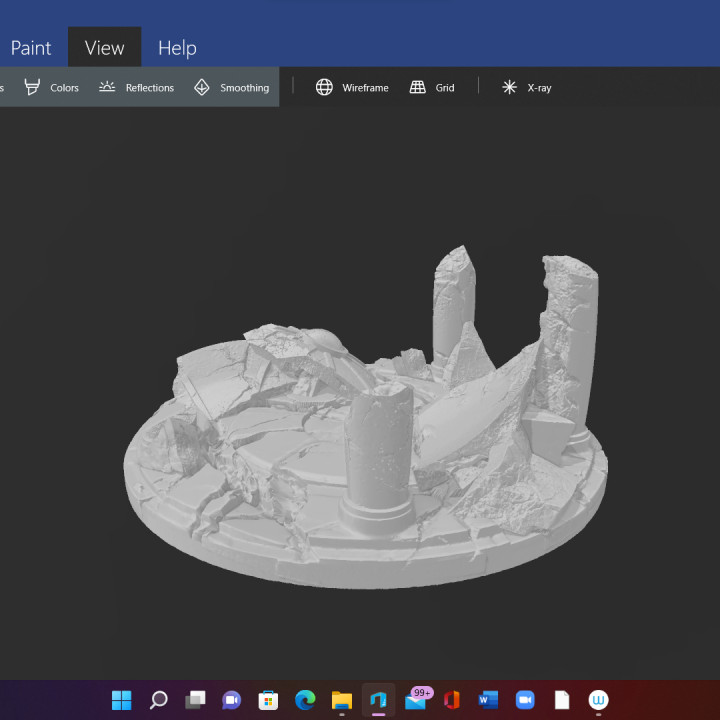Launch Teams Chat from taskbar
Screen dimensions: 720x720
(231, 700)
